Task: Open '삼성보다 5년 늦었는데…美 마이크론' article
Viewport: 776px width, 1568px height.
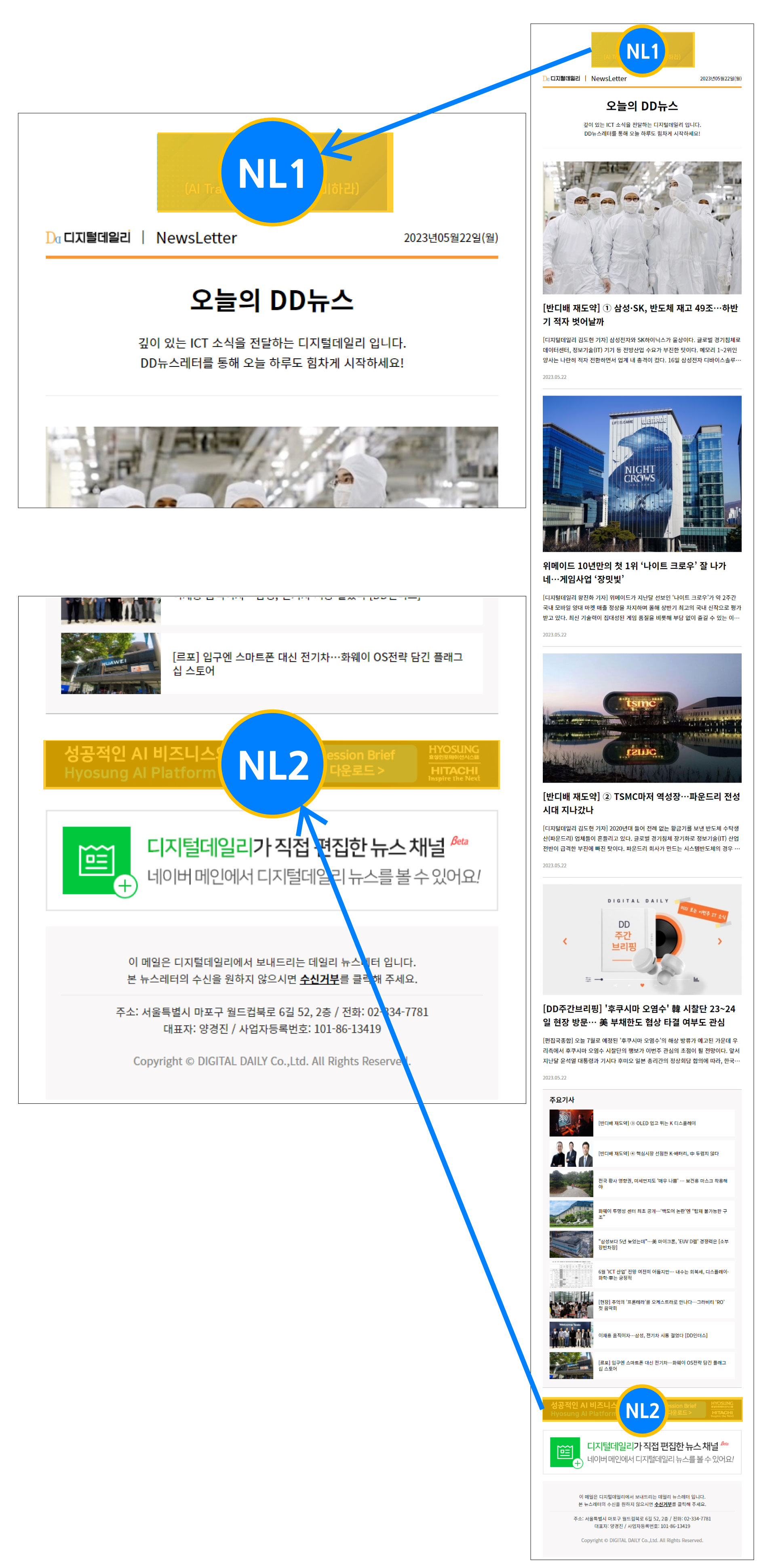Action: point(663,1244)
